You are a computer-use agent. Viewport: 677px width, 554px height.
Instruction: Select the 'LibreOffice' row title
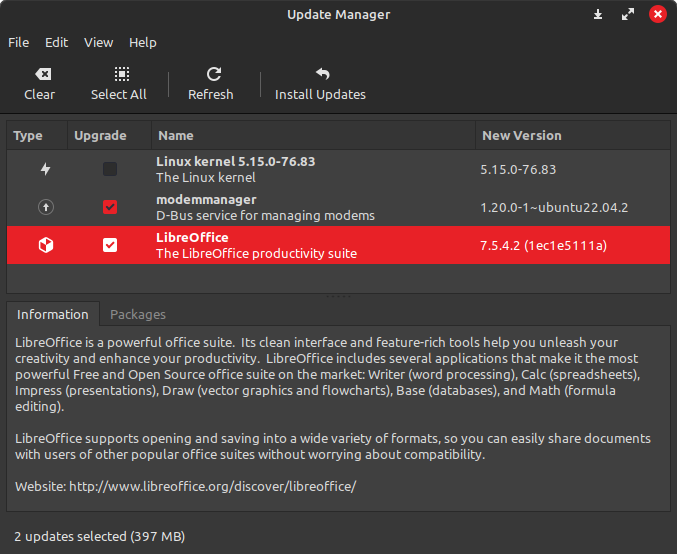(192, 237)
